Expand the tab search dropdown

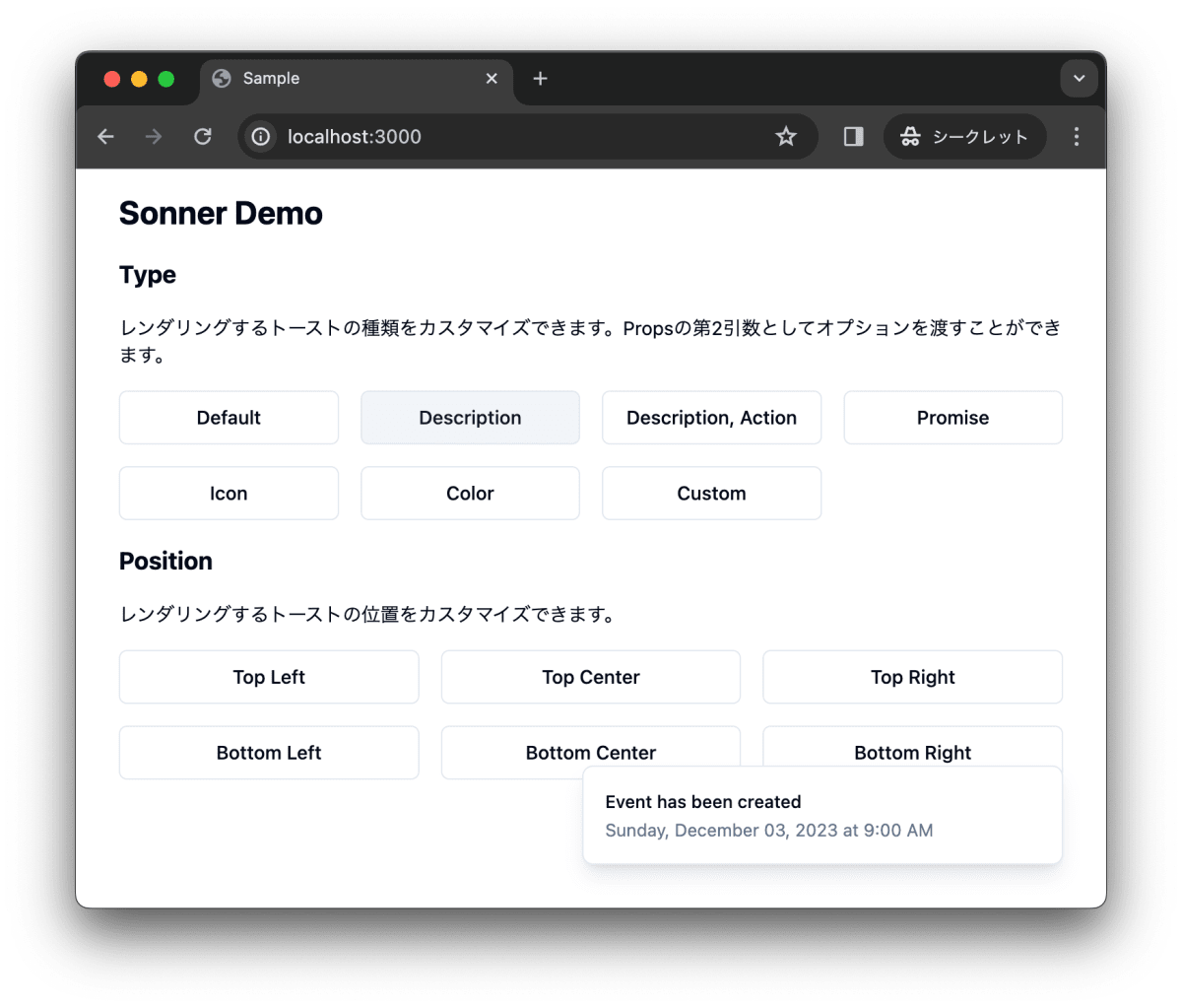1080,79
